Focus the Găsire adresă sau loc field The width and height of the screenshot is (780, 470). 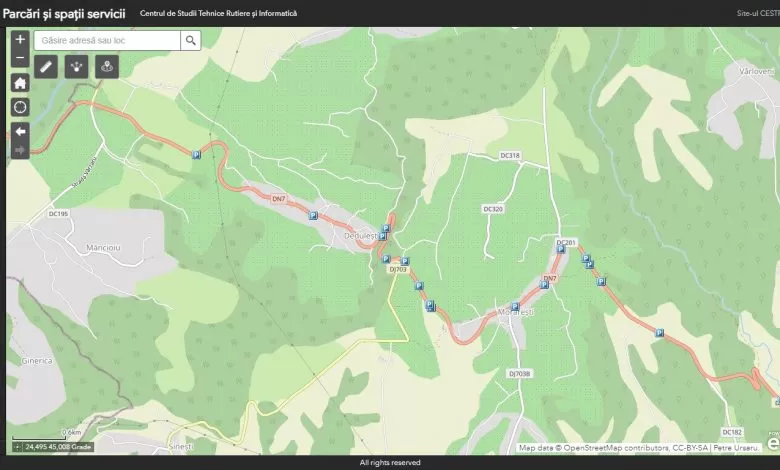107,40
